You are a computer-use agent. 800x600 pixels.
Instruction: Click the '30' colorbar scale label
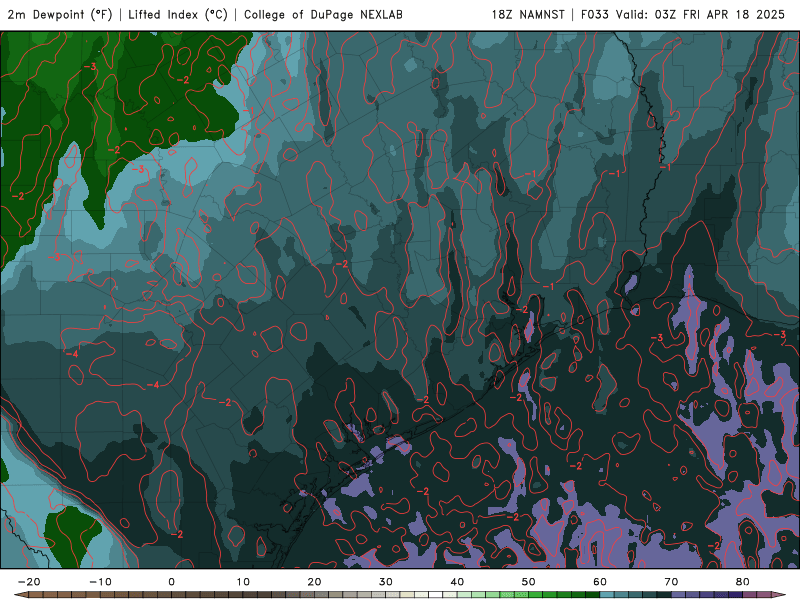click(x=386, y=582)
